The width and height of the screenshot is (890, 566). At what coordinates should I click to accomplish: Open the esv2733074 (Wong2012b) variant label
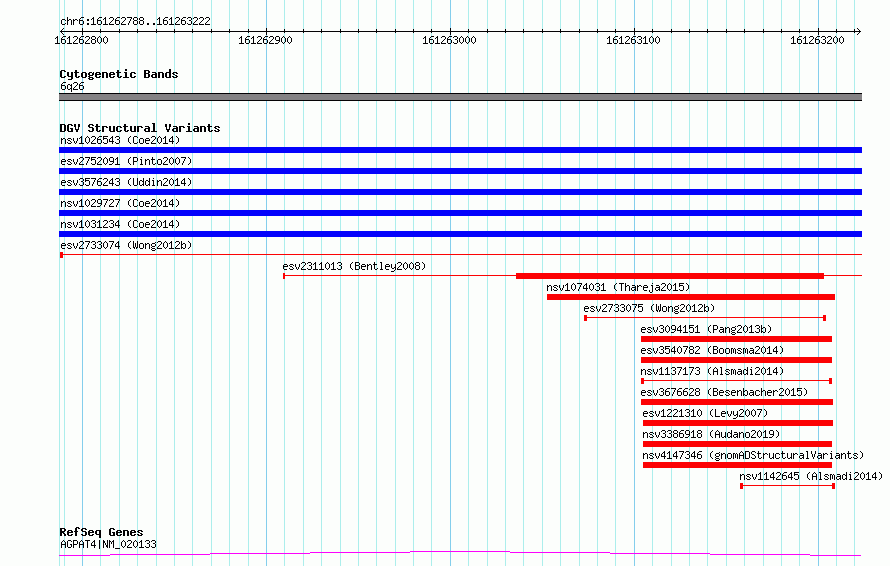point(126,245)
